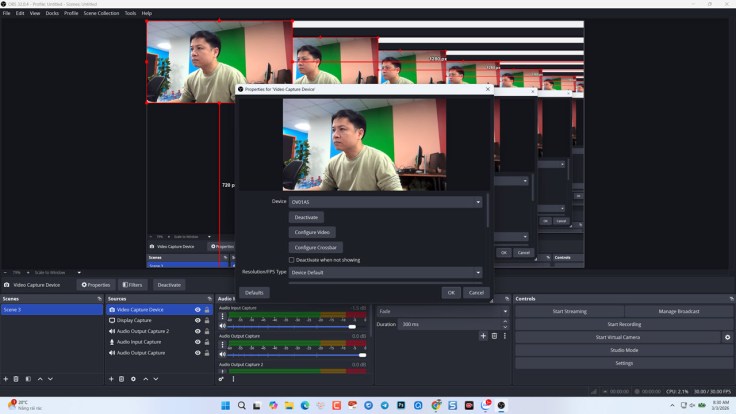The width and height of the screenshot is (736, 414).
Task: Open source properties gear in Sources dock
Action: tap(133, 379)
